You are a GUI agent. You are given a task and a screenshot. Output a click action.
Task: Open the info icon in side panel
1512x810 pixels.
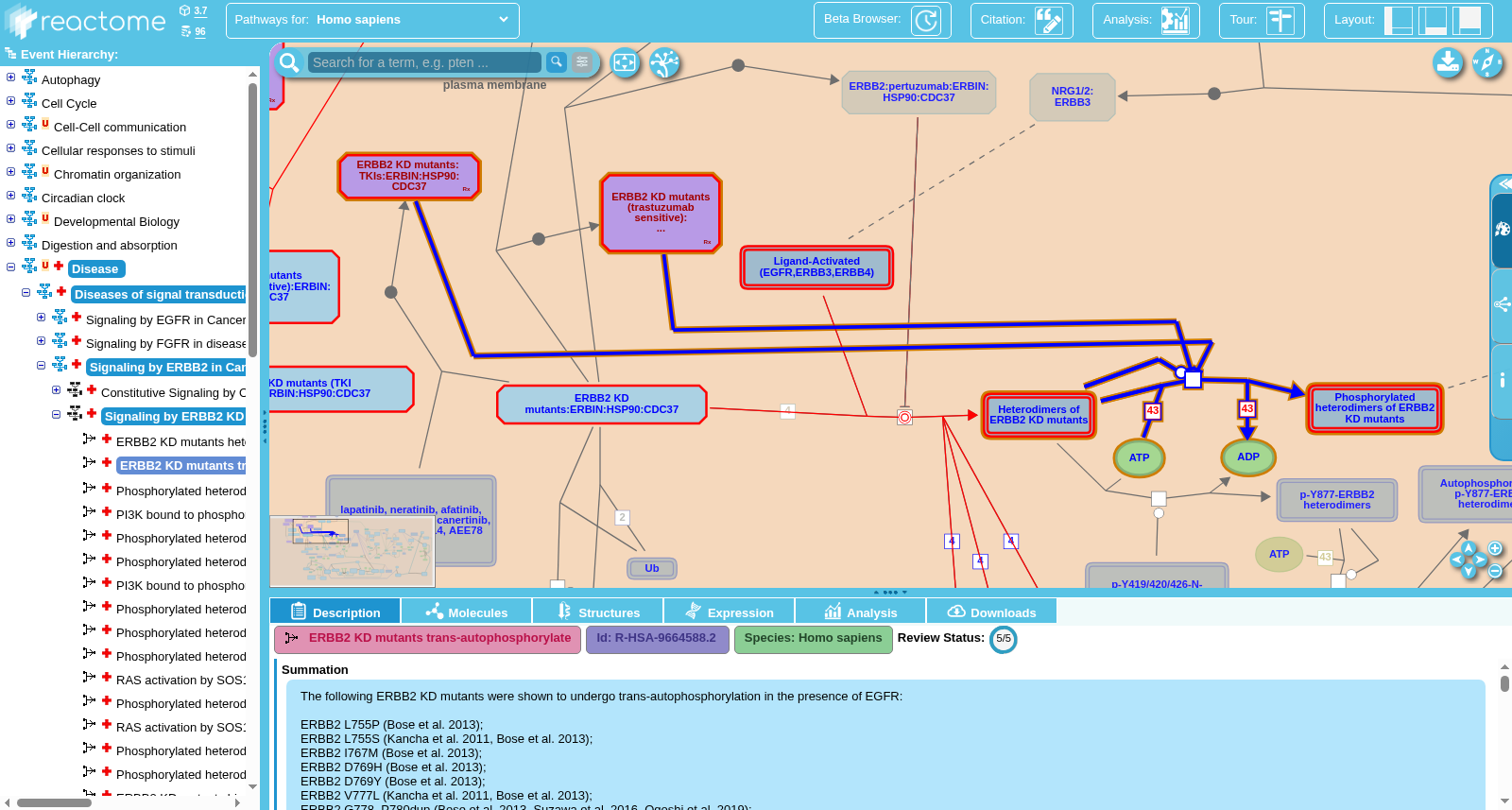[1502, 380]
